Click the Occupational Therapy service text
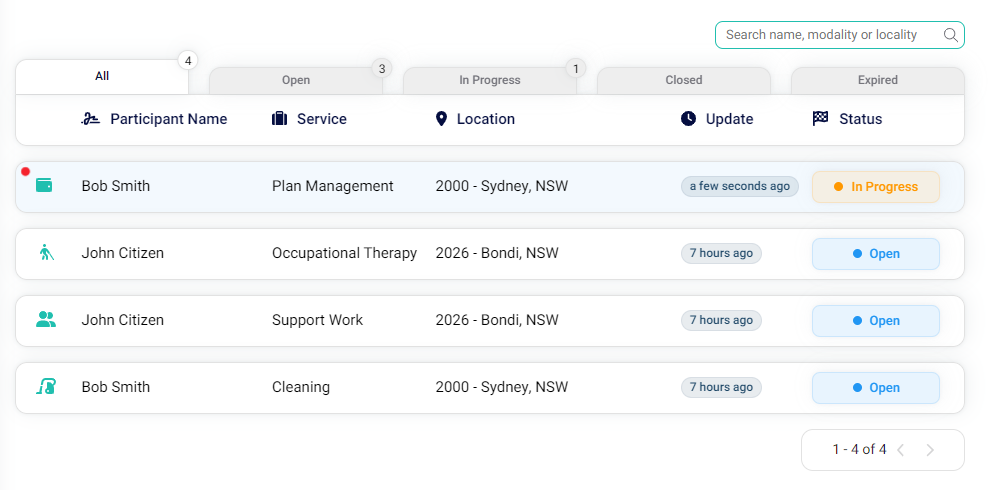 (x=344, y=253)
